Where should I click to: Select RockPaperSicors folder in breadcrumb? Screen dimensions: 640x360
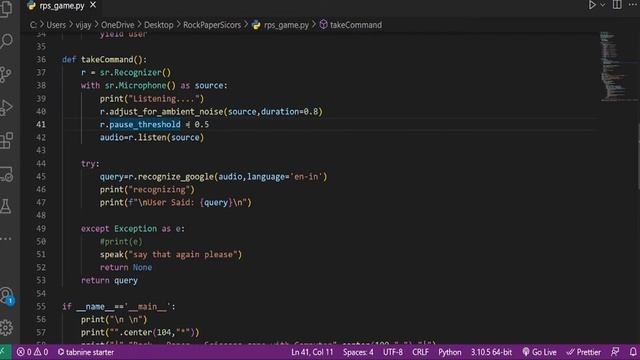coord(212,25)
